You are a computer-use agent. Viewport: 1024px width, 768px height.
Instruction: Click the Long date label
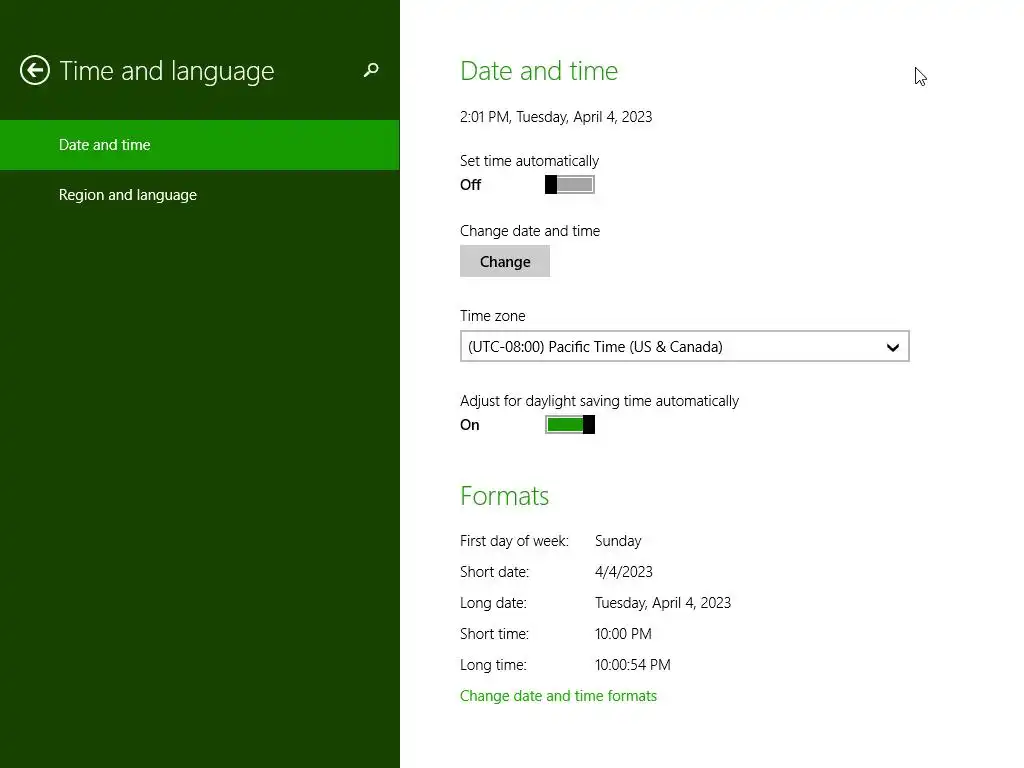[493, 603]
